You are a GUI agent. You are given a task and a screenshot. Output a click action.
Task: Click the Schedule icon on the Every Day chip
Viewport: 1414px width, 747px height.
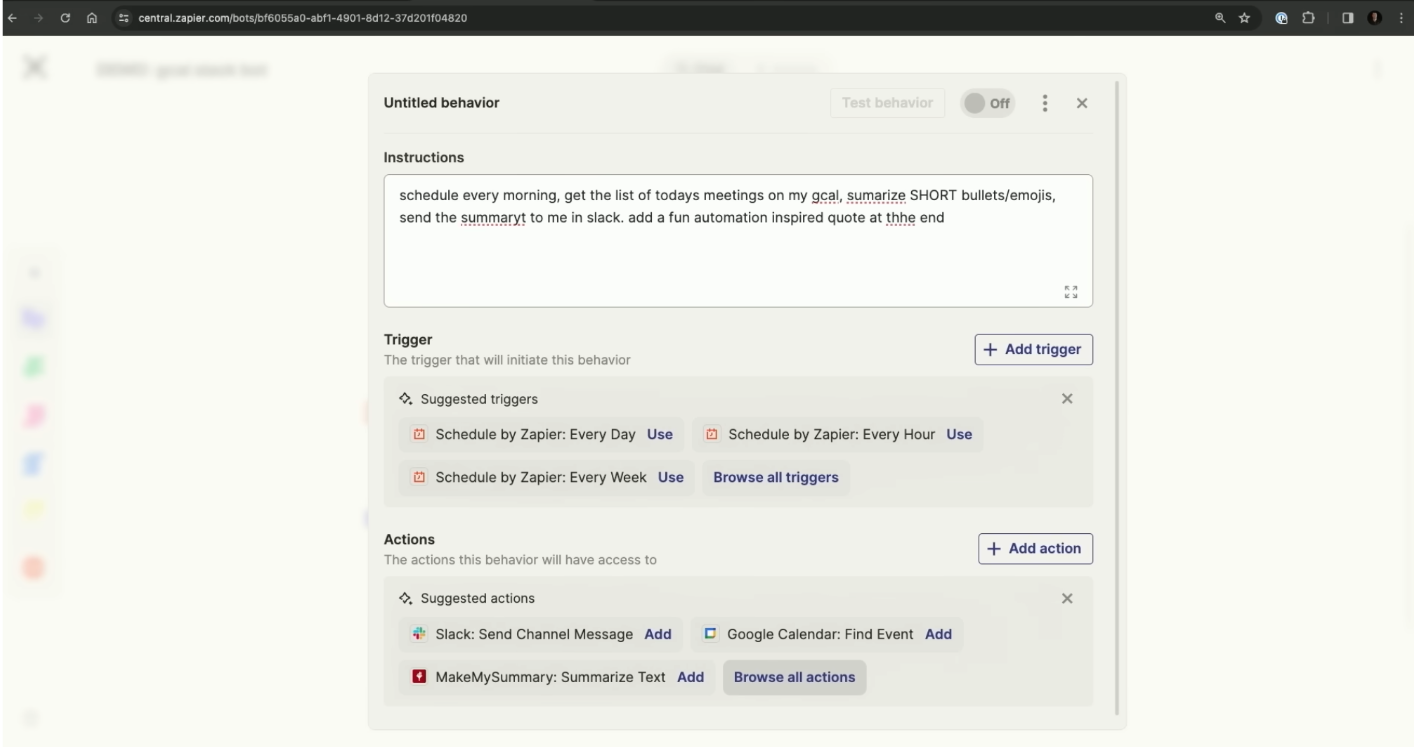(419, 434)
